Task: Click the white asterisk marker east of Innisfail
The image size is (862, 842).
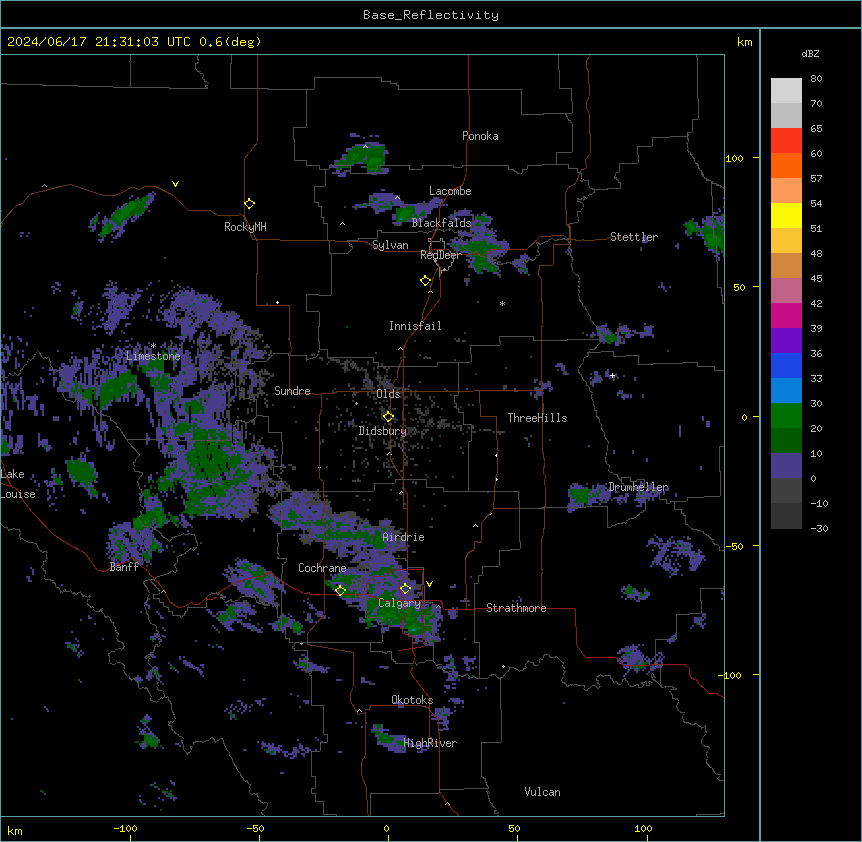Action: point(502,303)
